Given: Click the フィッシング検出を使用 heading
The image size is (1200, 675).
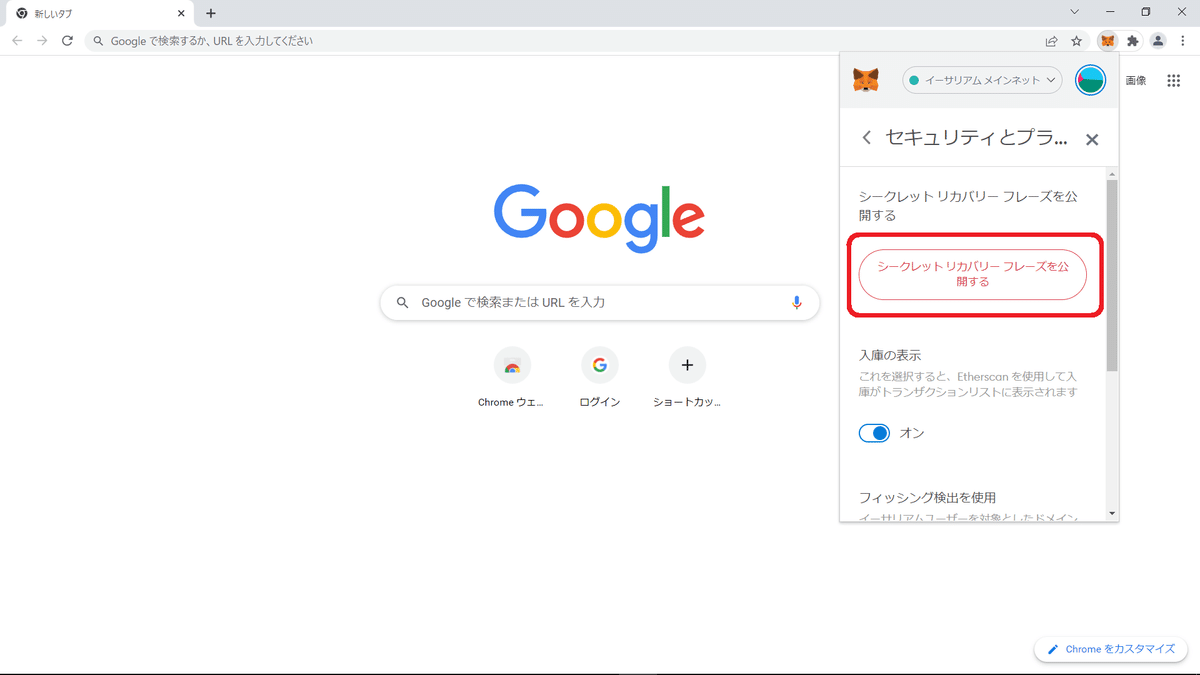Looking at the screenshot, I should (928, 497).
